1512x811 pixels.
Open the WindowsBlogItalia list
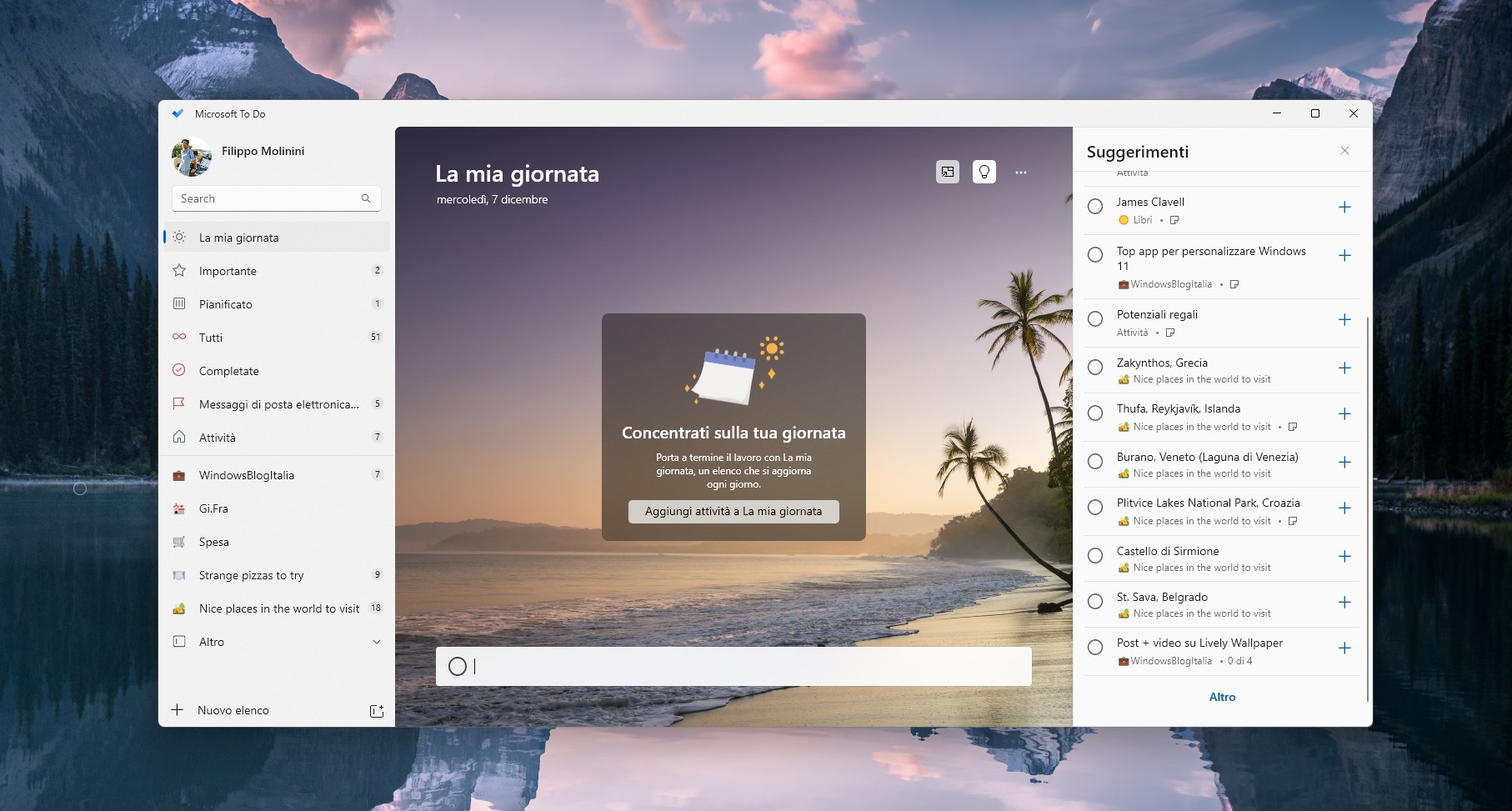276,475
